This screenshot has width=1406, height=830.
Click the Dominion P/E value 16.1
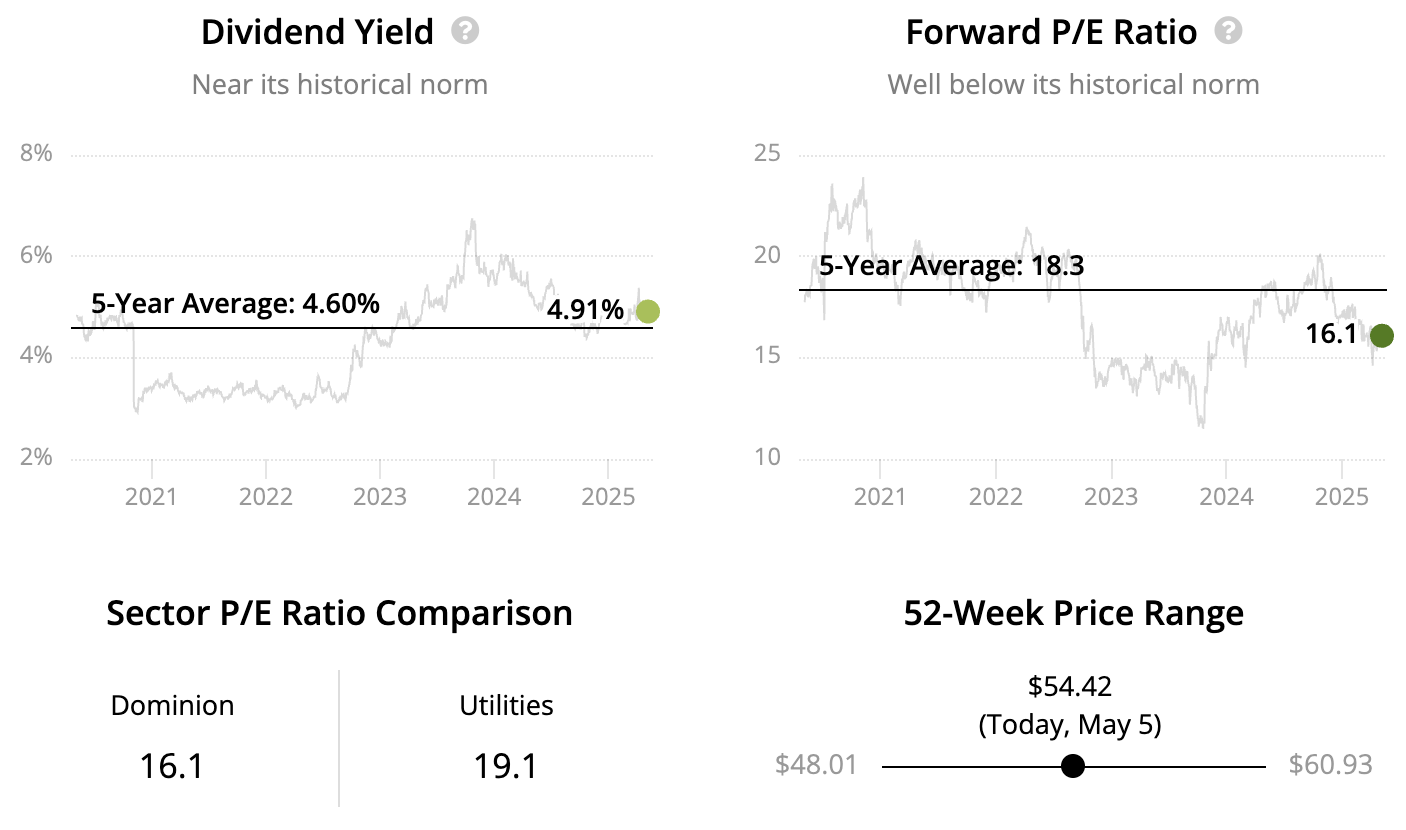(172, 767)
